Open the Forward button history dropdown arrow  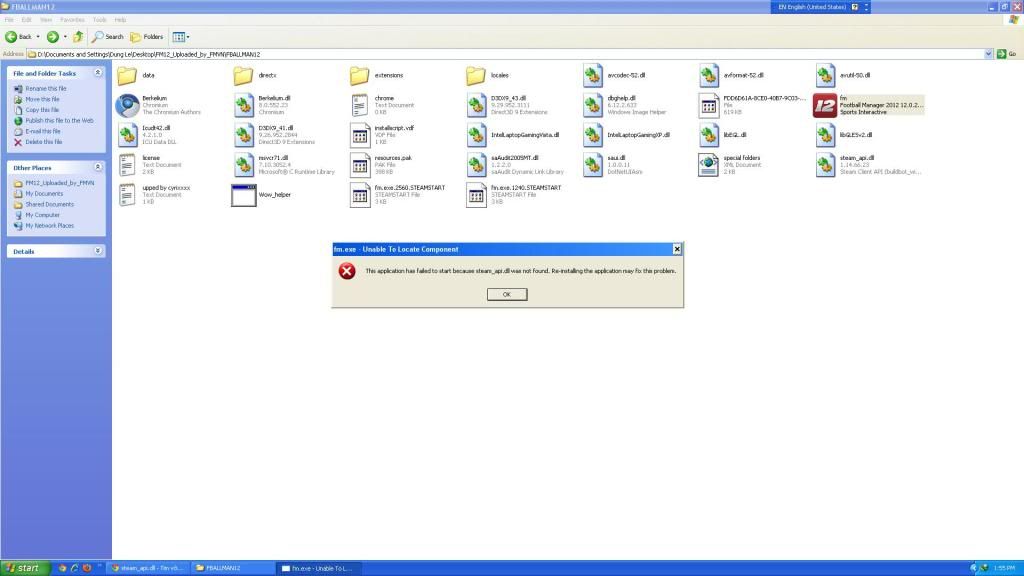65,37
